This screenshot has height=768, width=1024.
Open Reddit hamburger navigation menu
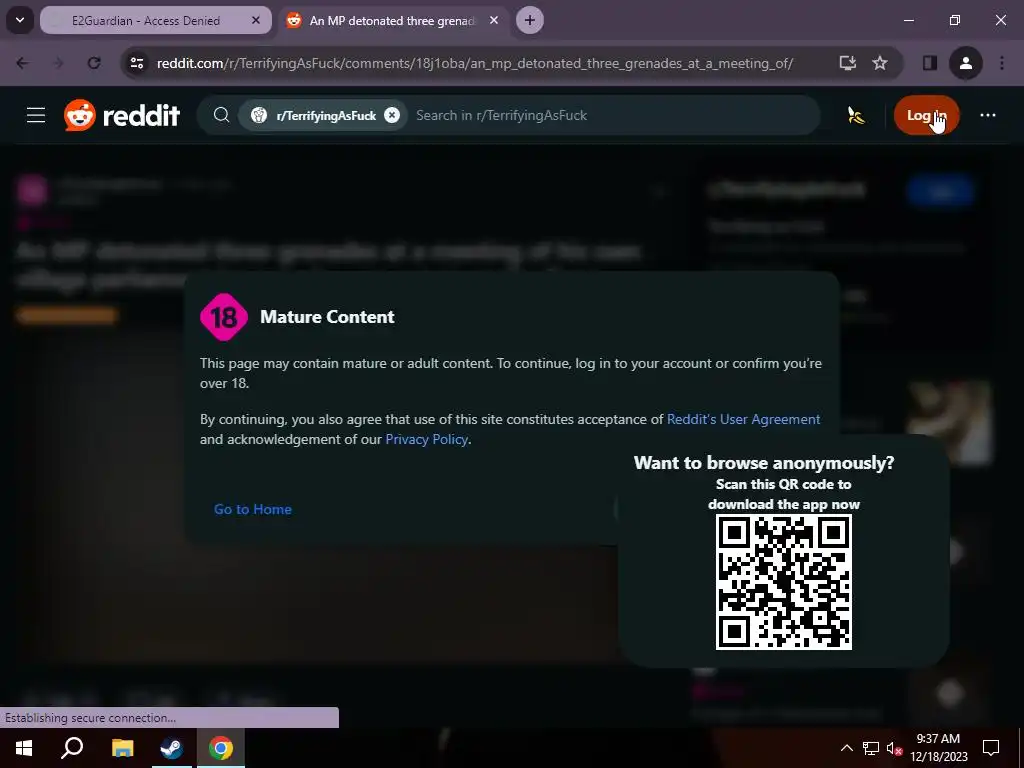click(x=36, y=116)
